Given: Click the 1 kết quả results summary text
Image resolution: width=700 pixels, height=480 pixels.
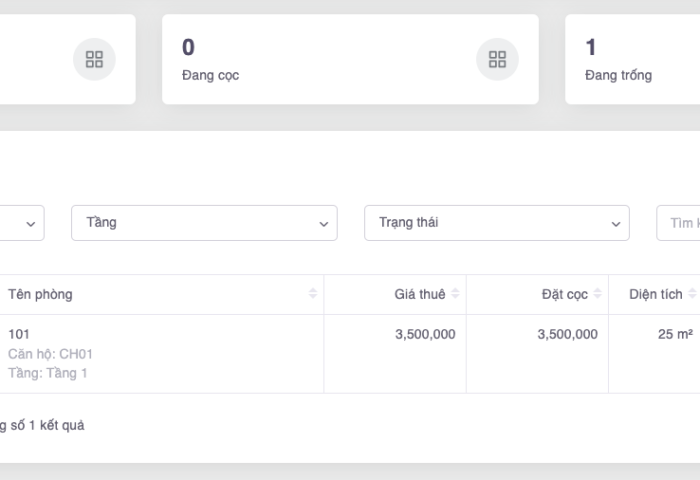Looking at the screenshot, I should tap(45, 425).
